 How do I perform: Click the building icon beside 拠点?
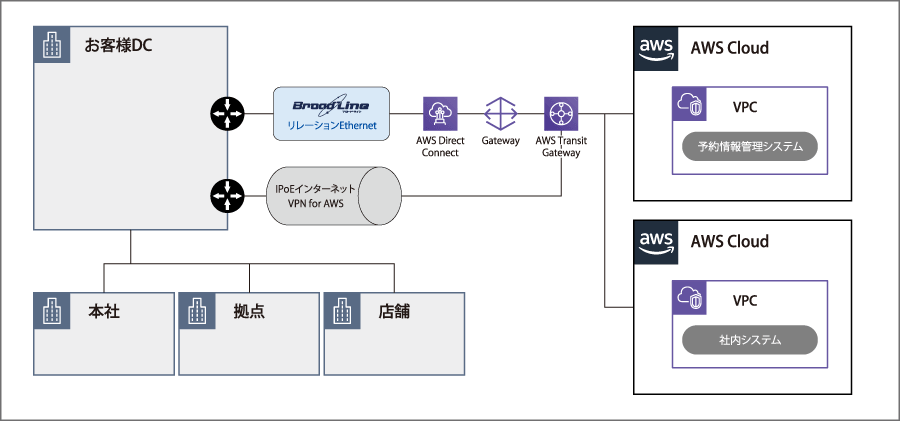(x=197, y=311)
